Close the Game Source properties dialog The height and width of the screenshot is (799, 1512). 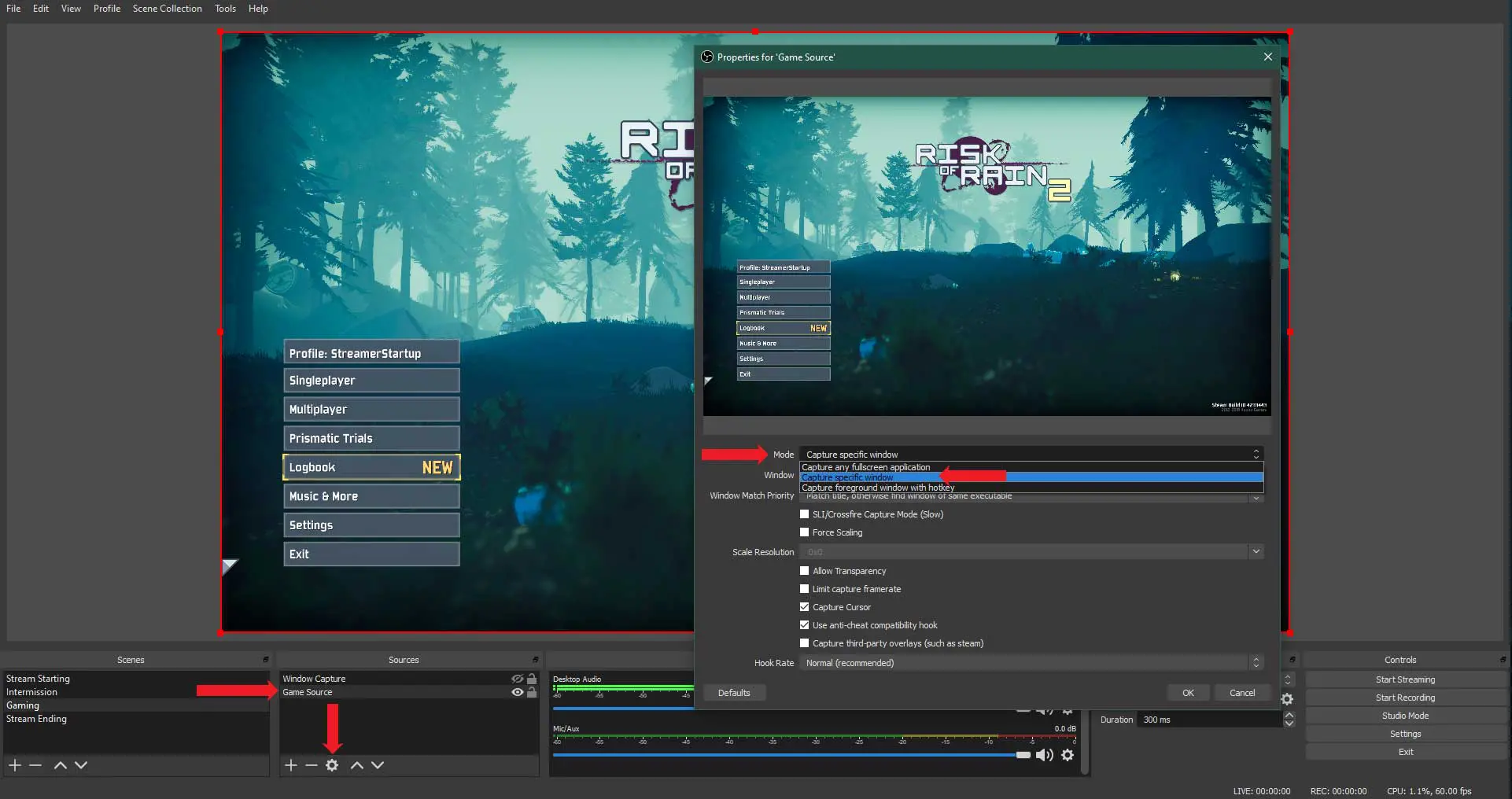pyautogui.click(x=1267, y=57)
